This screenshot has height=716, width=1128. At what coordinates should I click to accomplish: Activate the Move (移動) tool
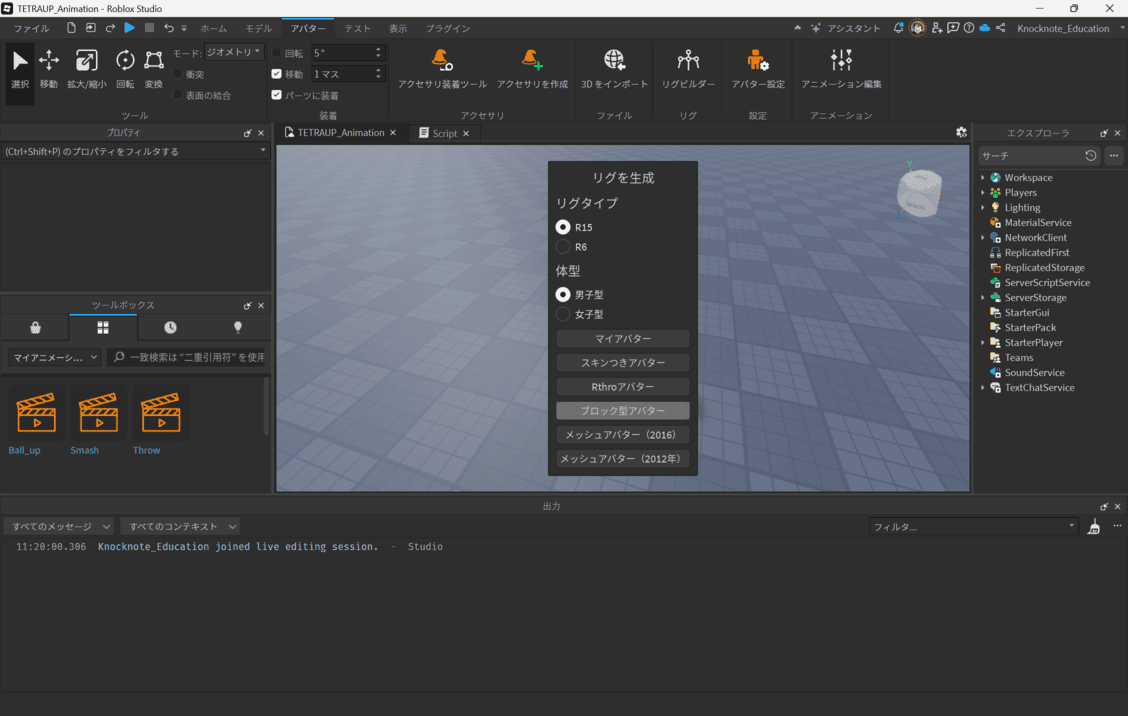49,69
